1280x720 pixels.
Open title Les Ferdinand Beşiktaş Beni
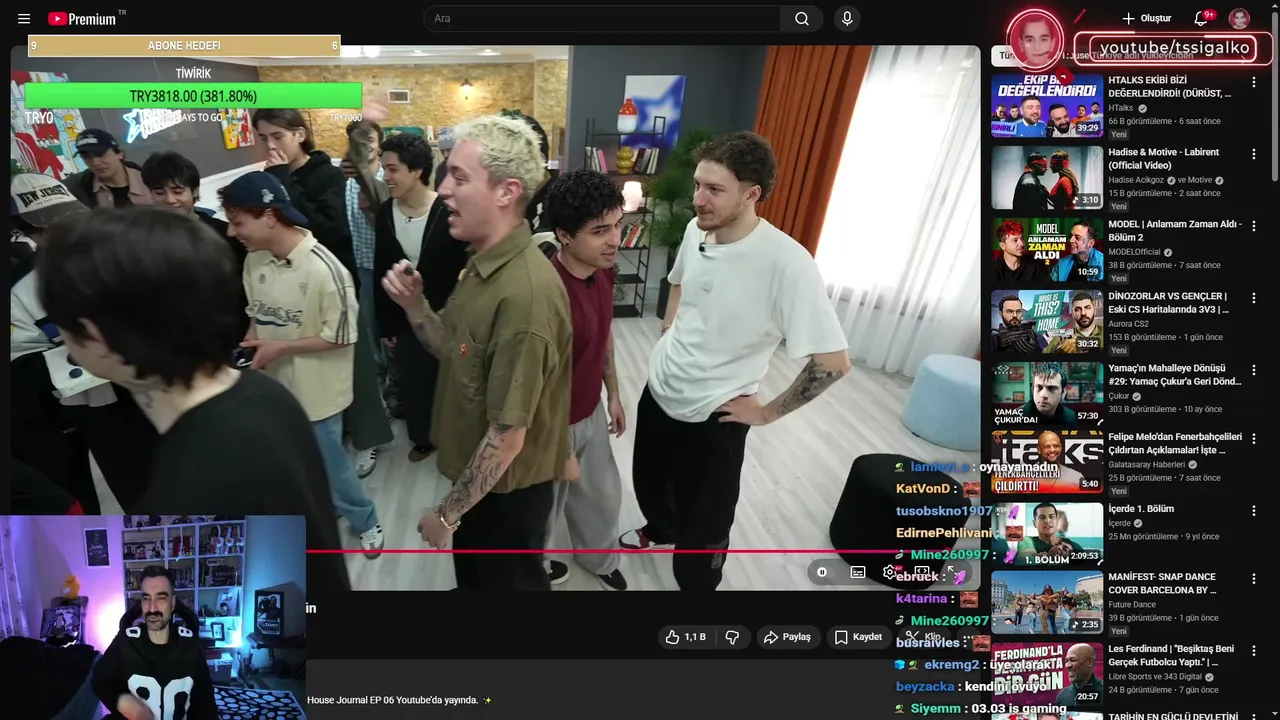click(1173, 655)
